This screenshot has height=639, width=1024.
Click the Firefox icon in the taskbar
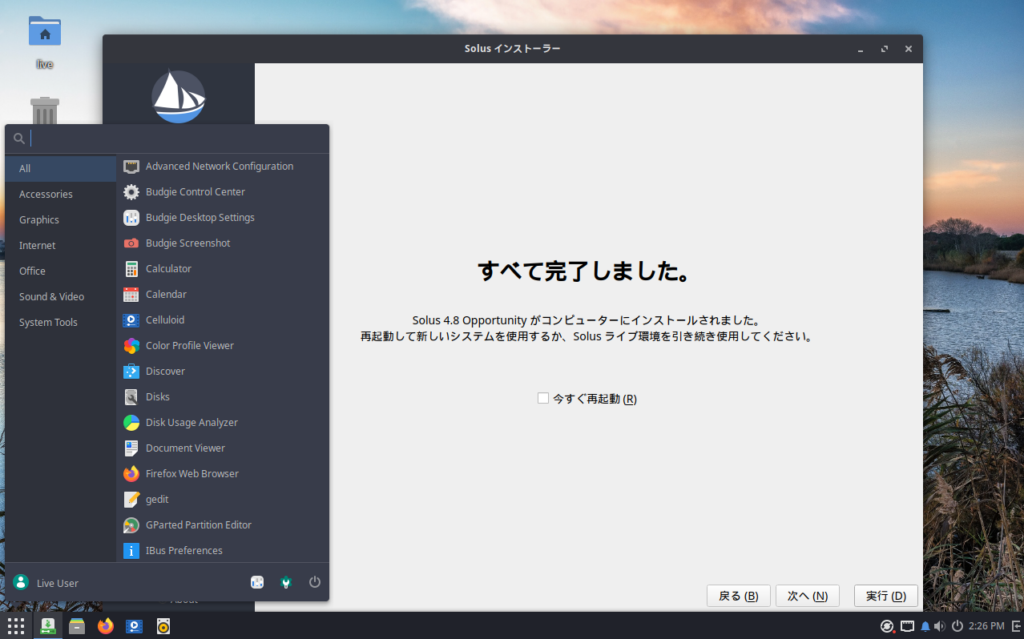[x=105, y=626]
